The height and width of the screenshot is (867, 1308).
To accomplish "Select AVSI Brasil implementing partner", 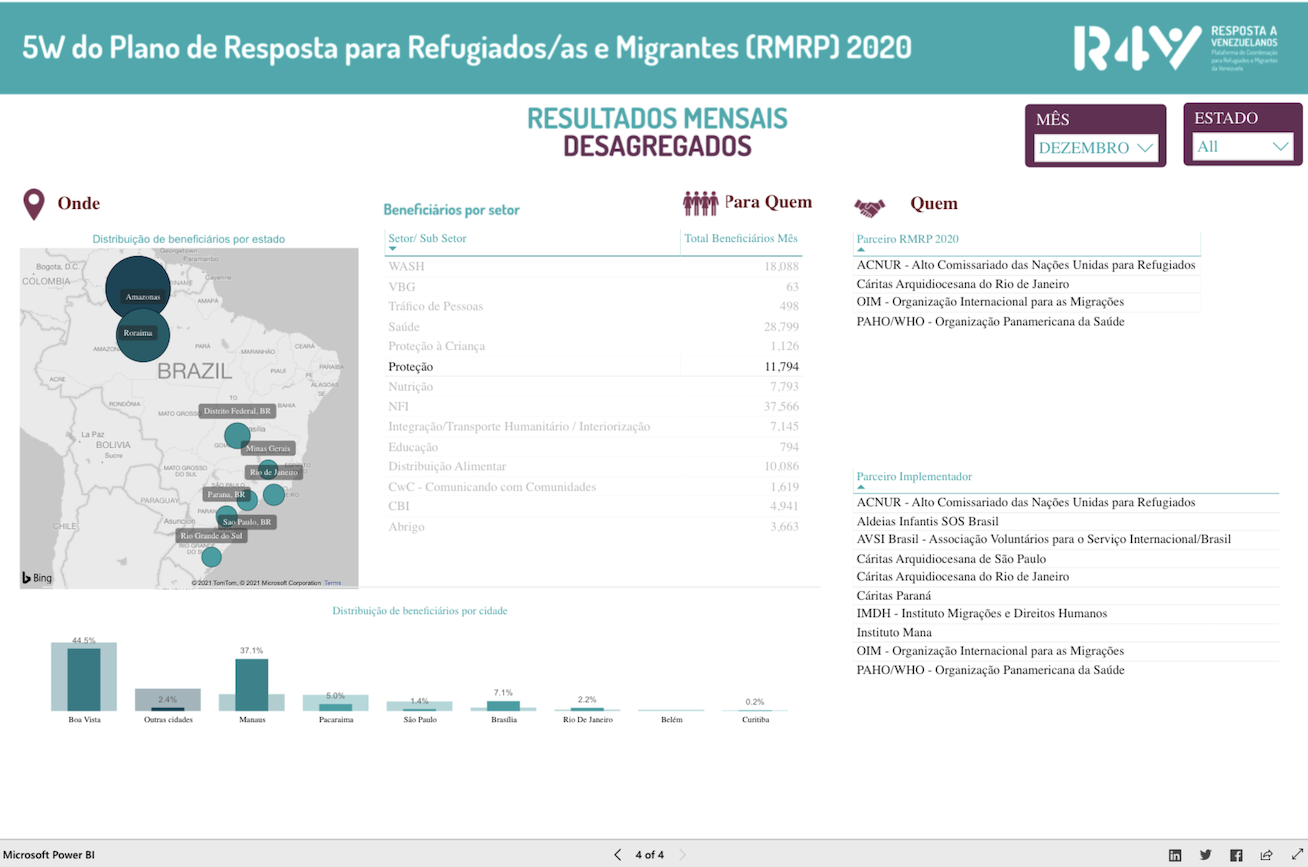I will click(1066, 540).
